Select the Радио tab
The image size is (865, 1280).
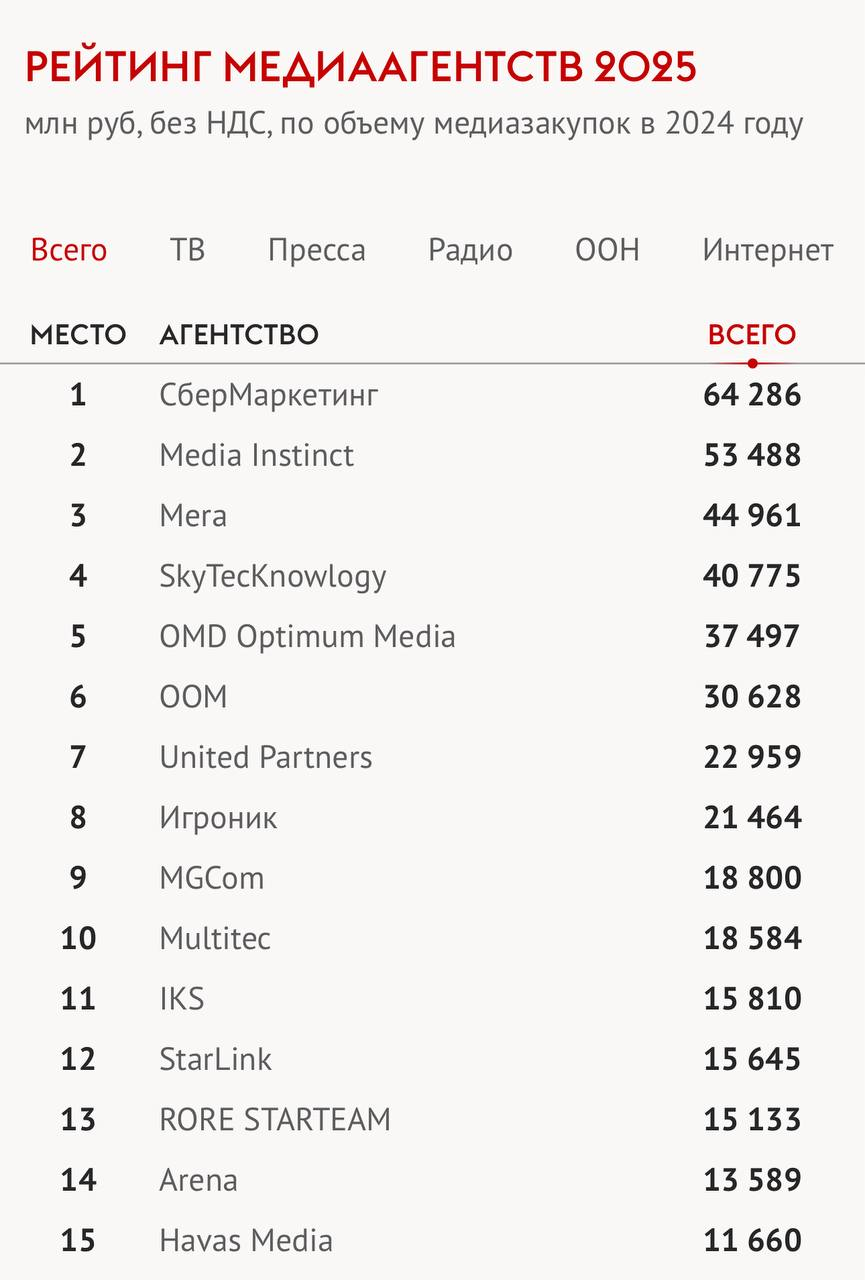tap(470, 250)
